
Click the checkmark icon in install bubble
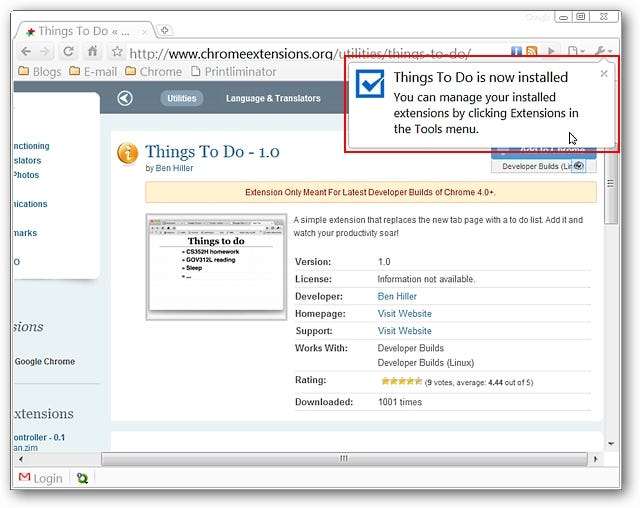(x=370, y=84)
